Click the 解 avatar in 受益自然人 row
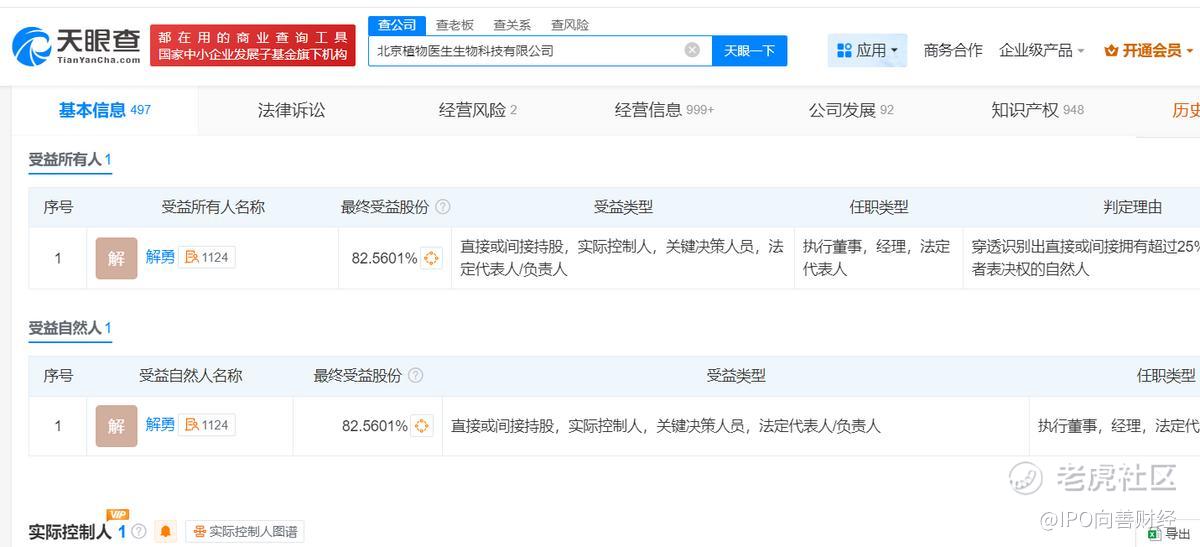The width and height of the screenshot is (1200, 547). coord(116,426)
